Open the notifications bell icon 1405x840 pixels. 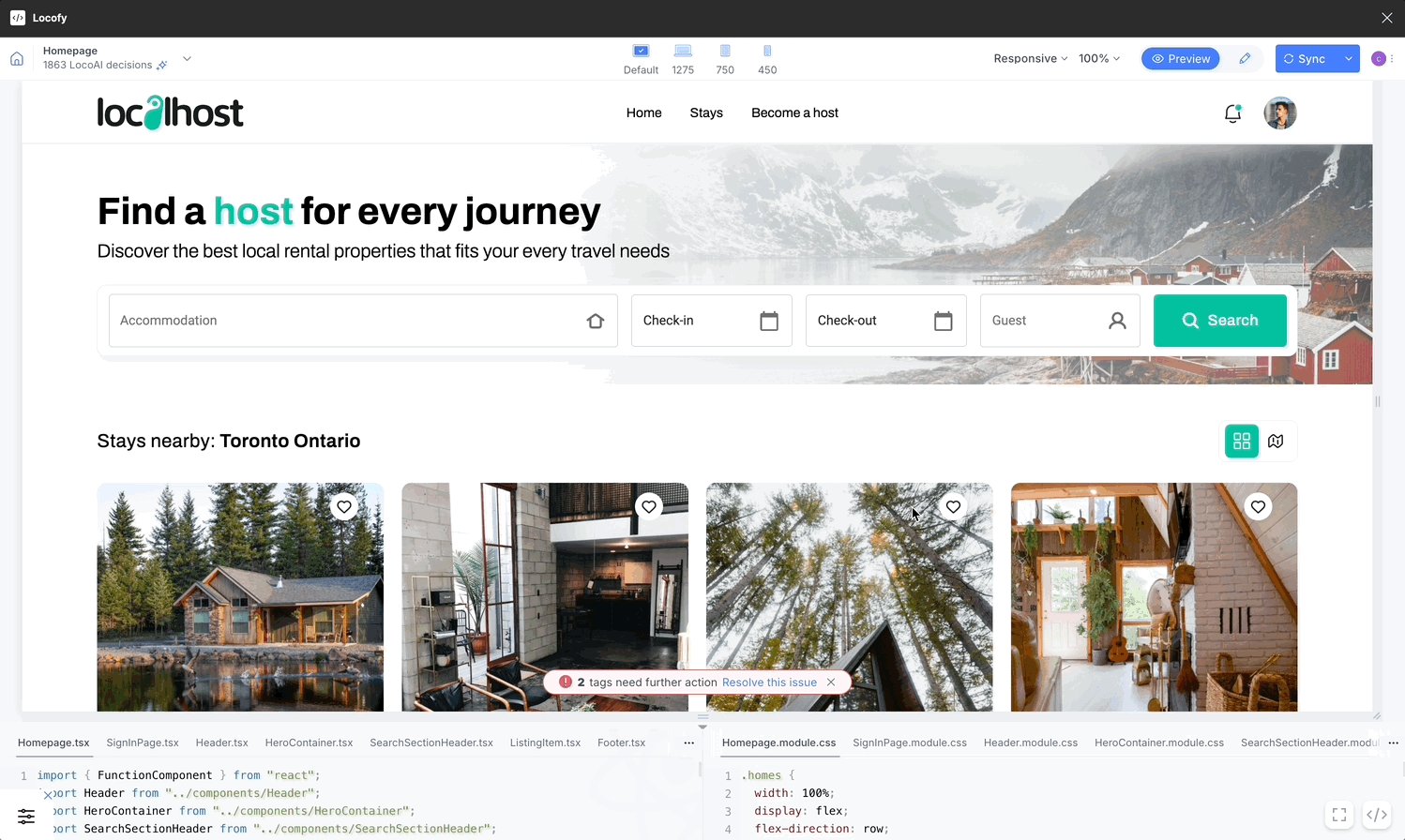pos(1232,113)
